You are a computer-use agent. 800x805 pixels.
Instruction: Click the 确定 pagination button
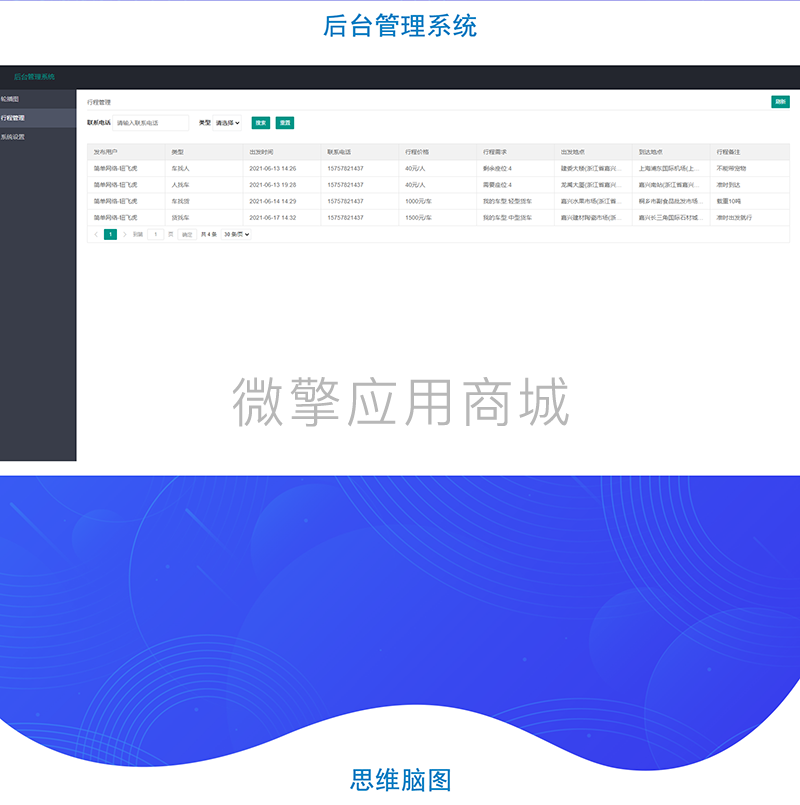pos(187,235)
